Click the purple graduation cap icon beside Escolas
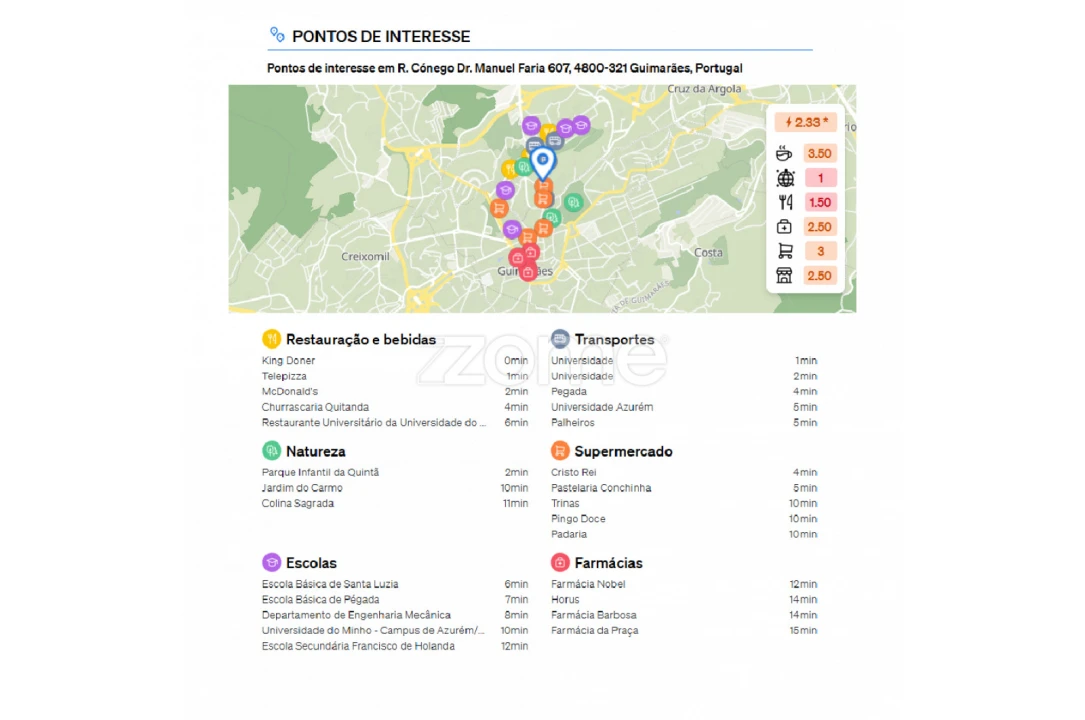 pyautogui.click(x=271, y=563)
